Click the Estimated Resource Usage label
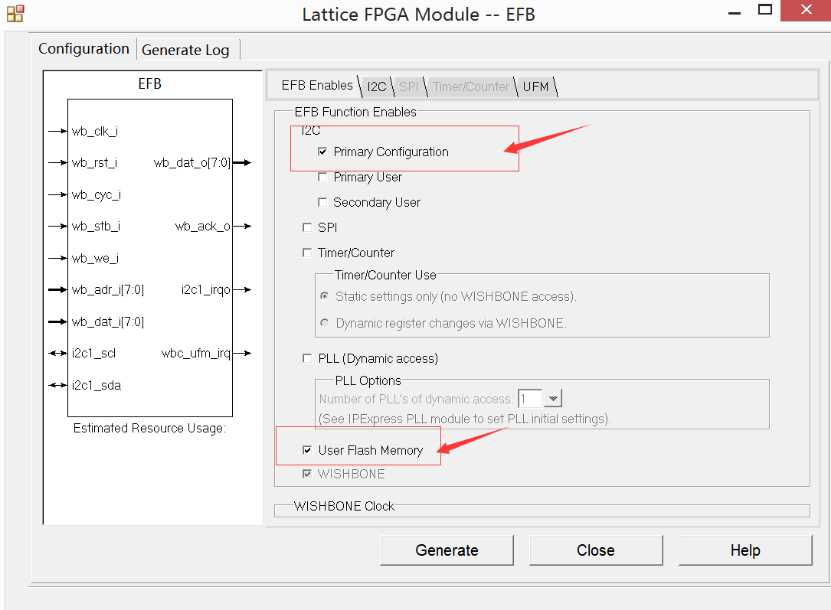 click(149, 428)
